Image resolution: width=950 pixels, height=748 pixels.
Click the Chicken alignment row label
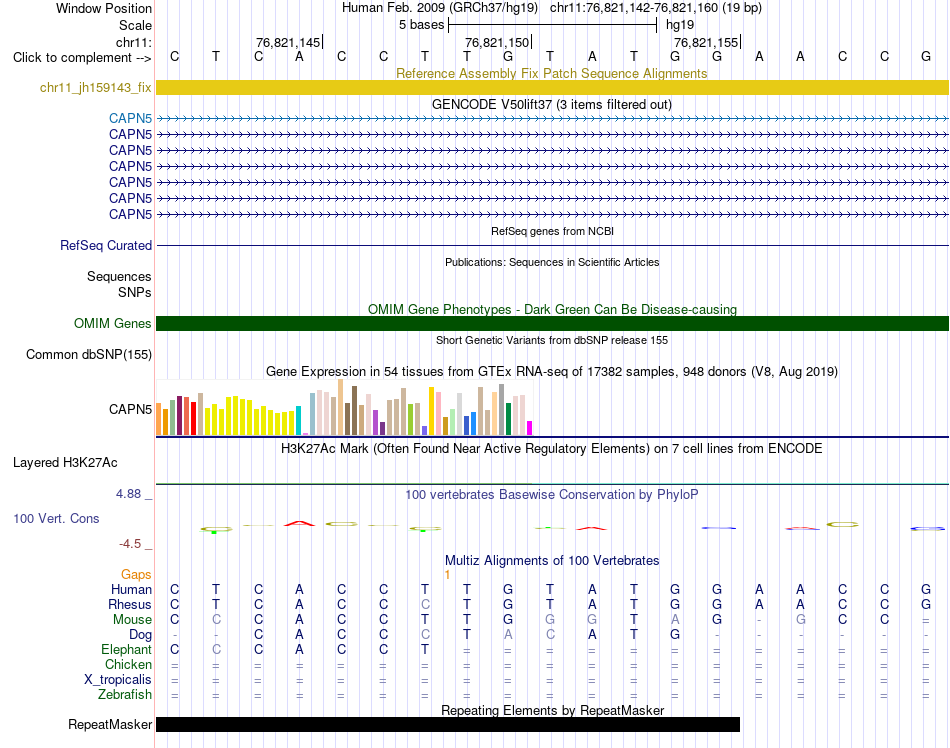128,664
